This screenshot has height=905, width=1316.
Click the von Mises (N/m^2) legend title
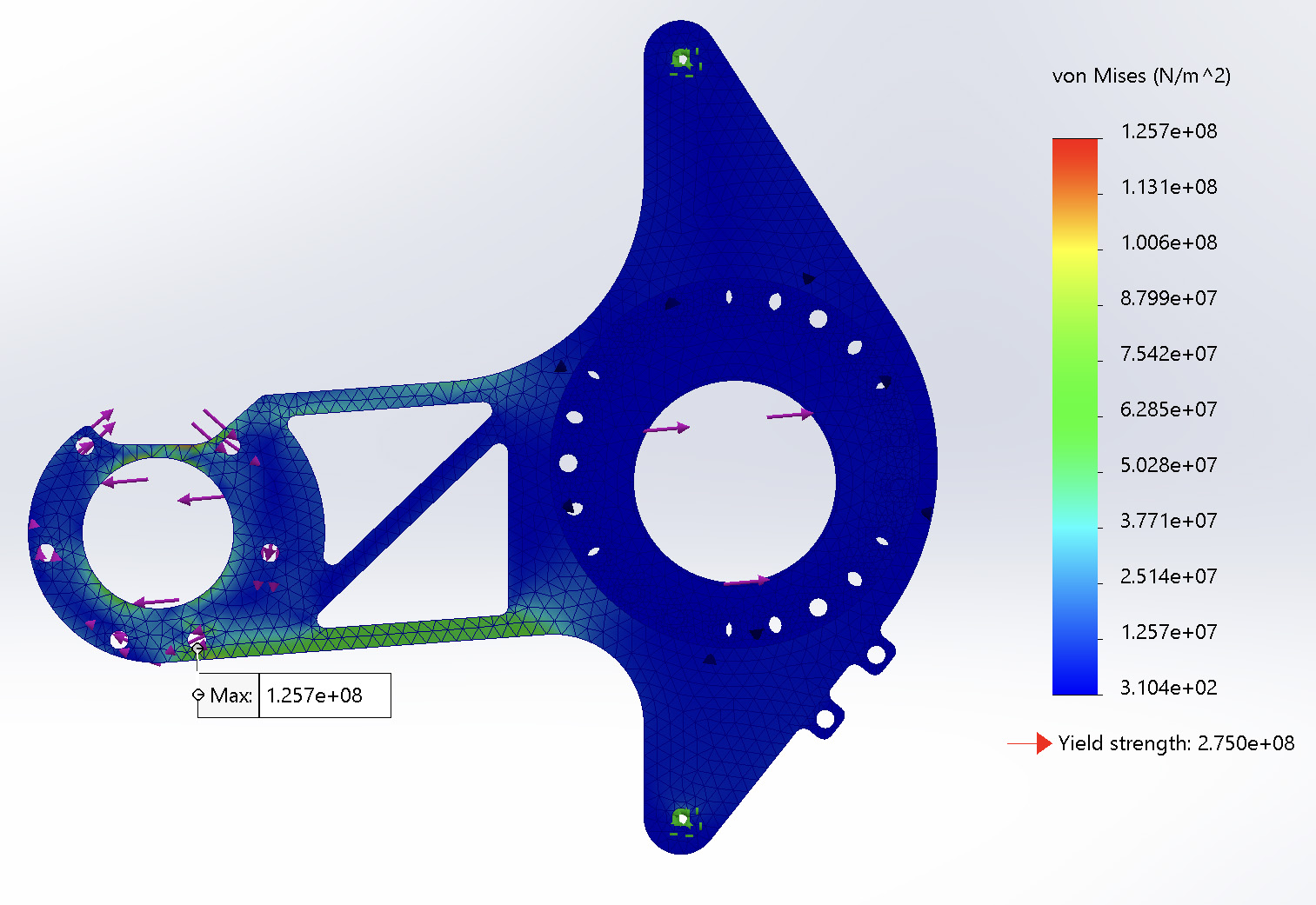[x=1141, y=77]
